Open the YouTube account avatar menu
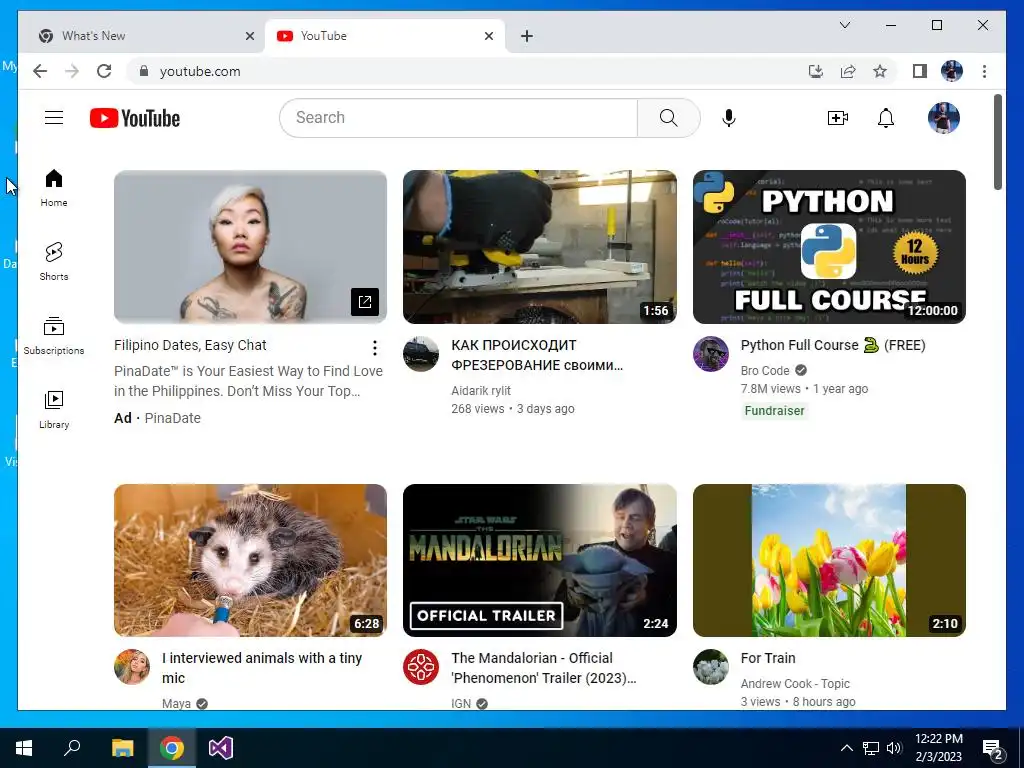This screenshot has width=1024, height=768. click(944, 118)
